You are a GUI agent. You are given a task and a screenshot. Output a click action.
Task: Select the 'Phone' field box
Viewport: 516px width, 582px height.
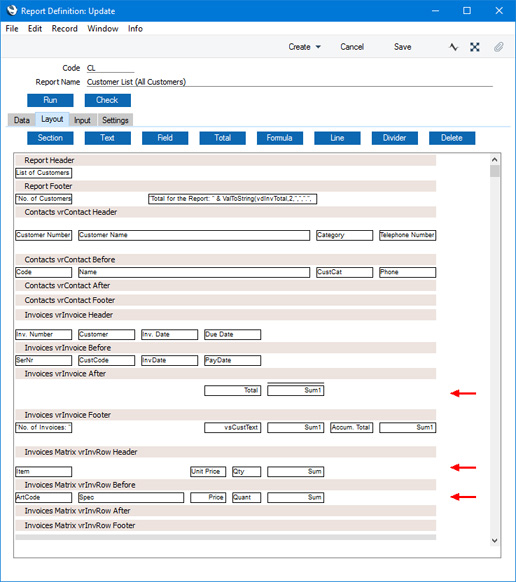408,272
